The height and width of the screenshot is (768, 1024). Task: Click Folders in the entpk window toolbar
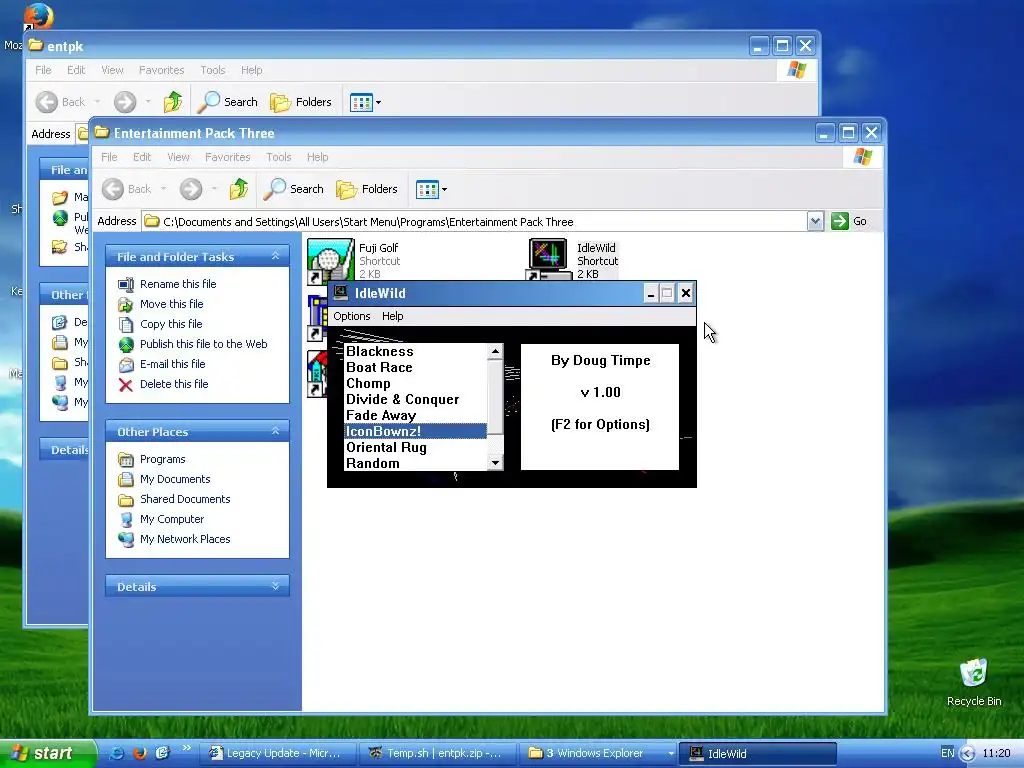point(300,102)
